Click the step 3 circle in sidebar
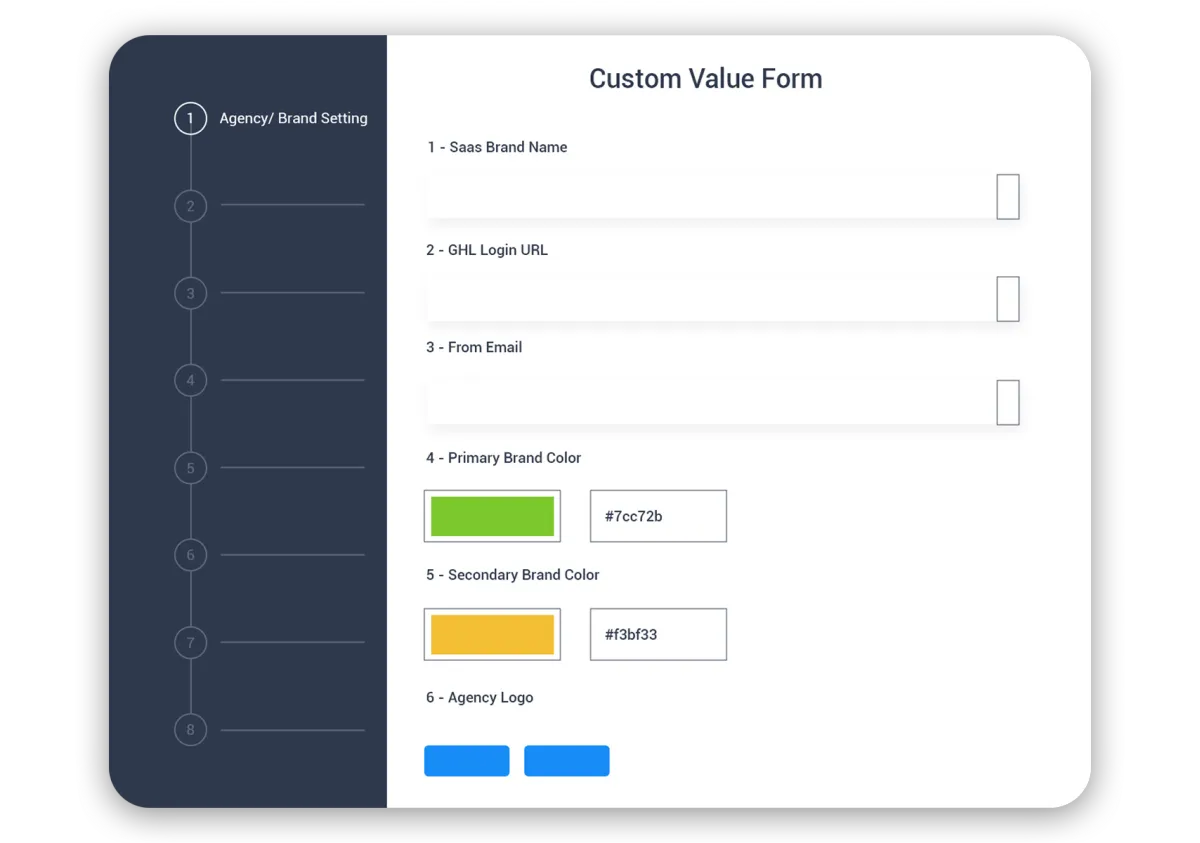The width and height of the screenshot is (1200, 843). pyautogui.click(x=190, y=293)
